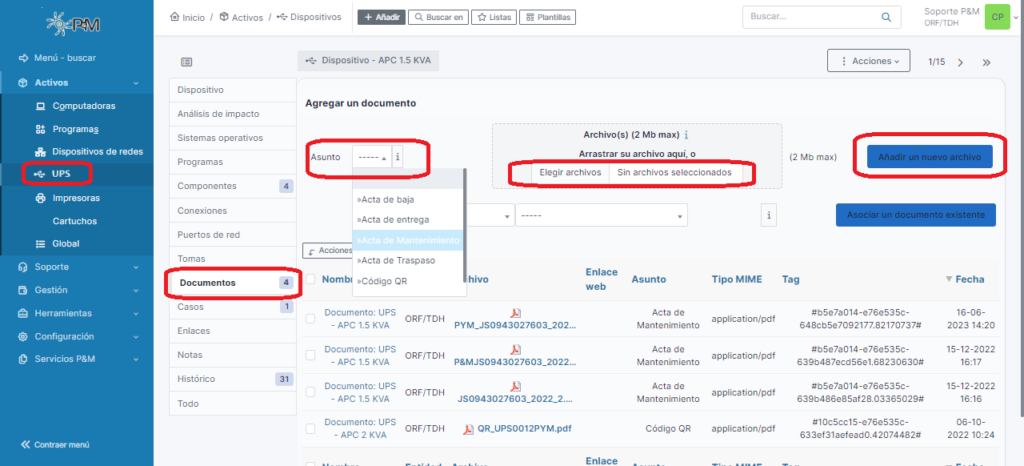Select all documents with header checkbox

tap(310, 280)
